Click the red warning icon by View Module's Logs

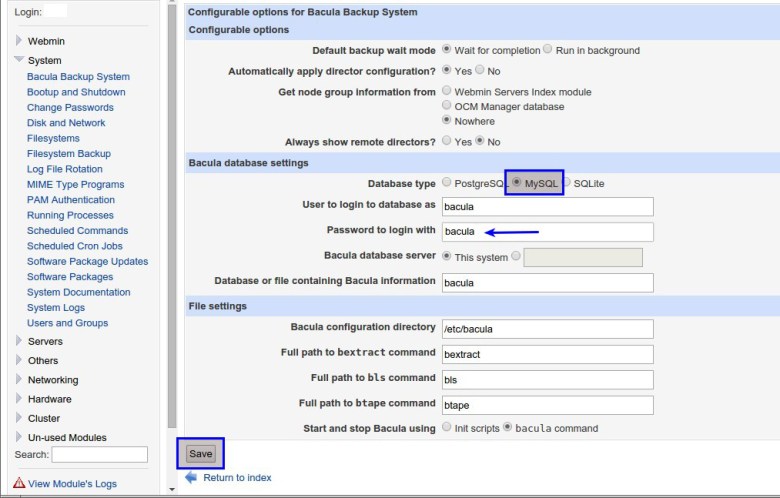[x=19, y=483]
